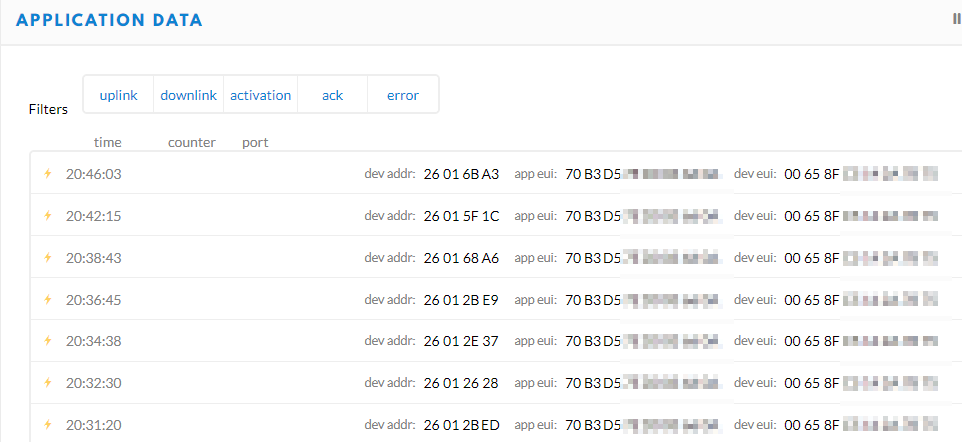Click the lightning icon at 20:32:30 row

pos(48,382)
